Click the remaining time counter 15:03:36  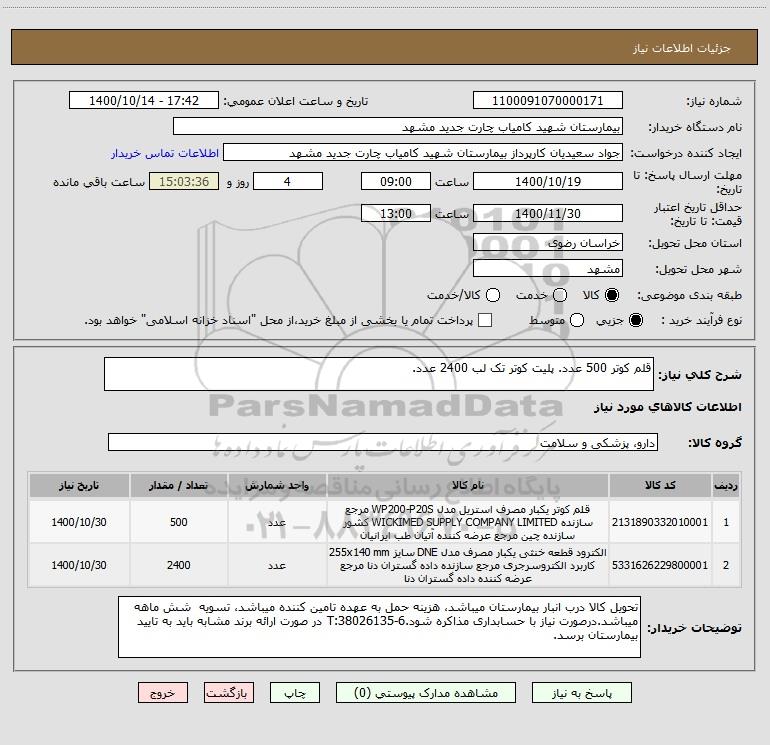point(184,181)
